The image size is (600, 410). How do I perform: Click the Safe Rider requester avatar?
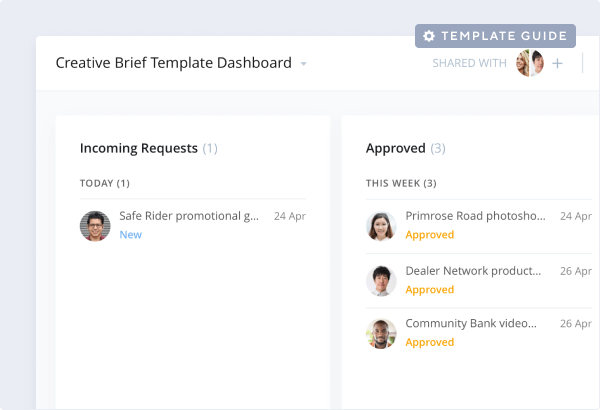click(94, 226)
